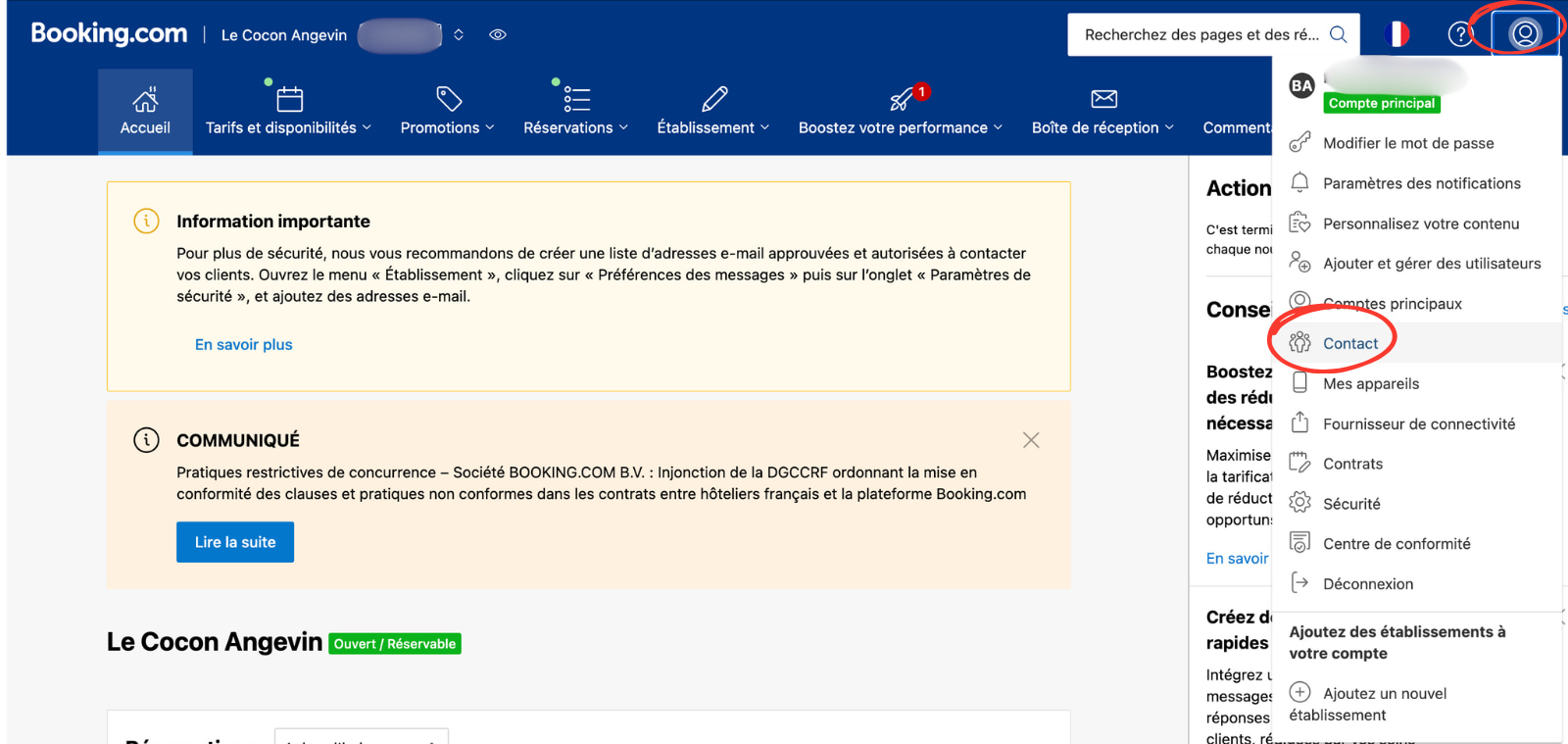Expand the Promotions dropdown menu
This screenshot has height=744, width=1568.
[490, 127]
